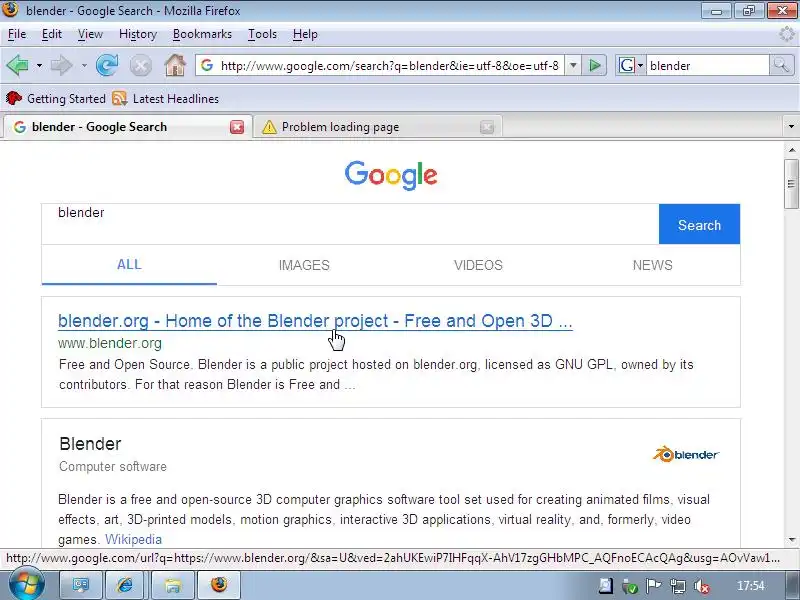Select the ALL results tab
The width and height of the screenshot is (800, 600).
pos(129,265)
